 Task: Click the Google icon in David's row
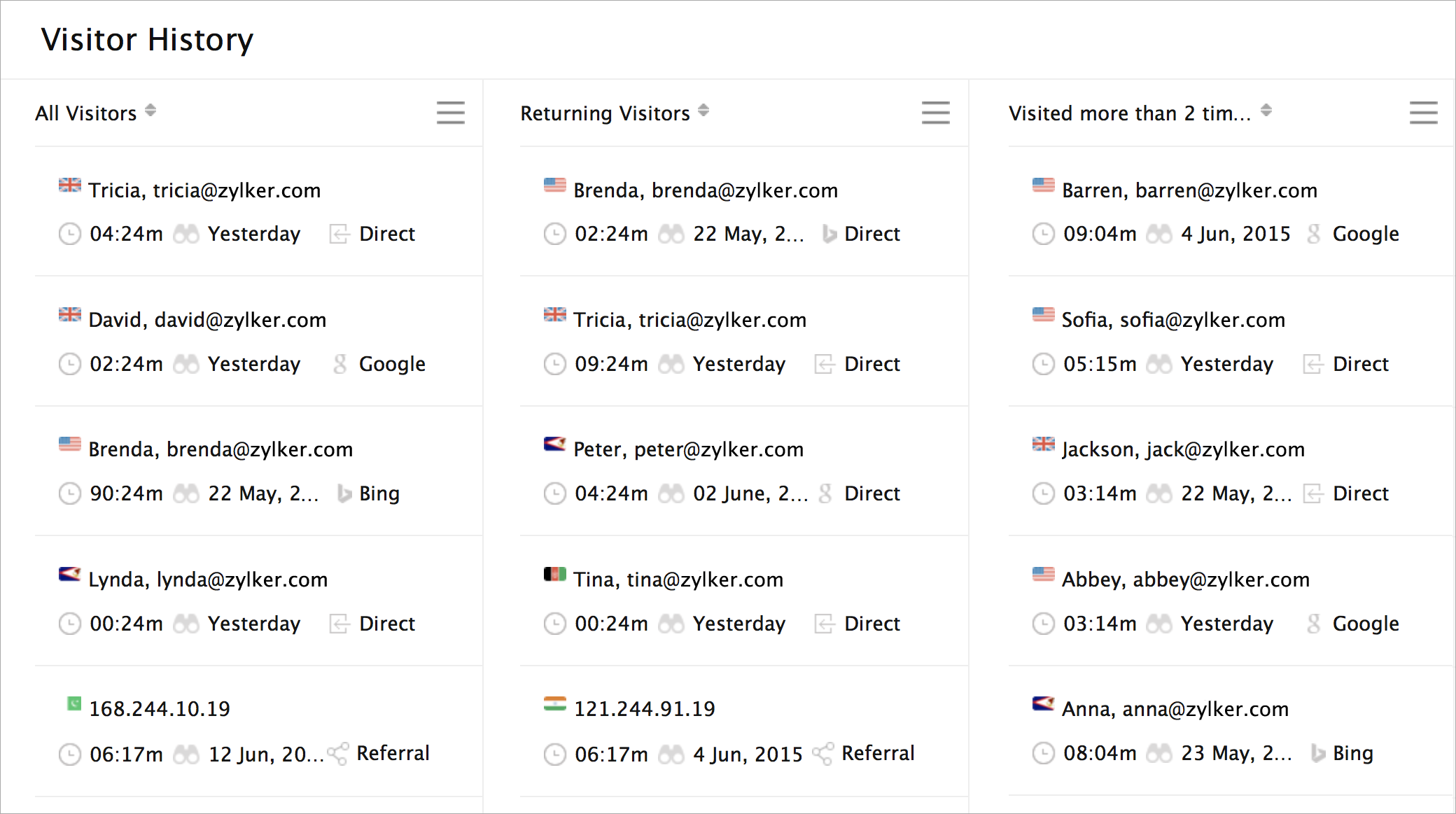tap(340, 364)
